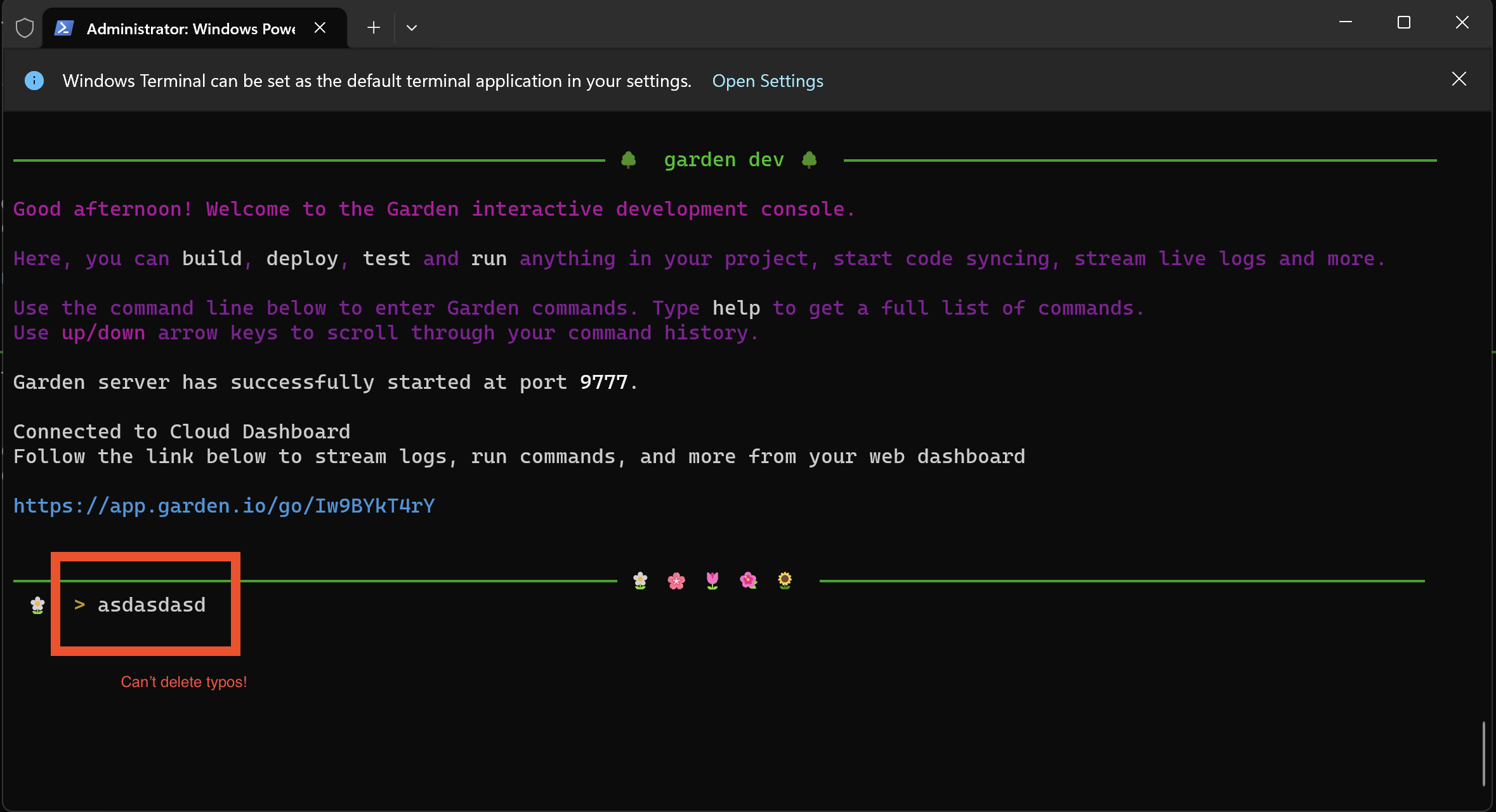
Task: Close the Administrator PowerShell tab
Action: pyautogui.click(x=320, y=28)
